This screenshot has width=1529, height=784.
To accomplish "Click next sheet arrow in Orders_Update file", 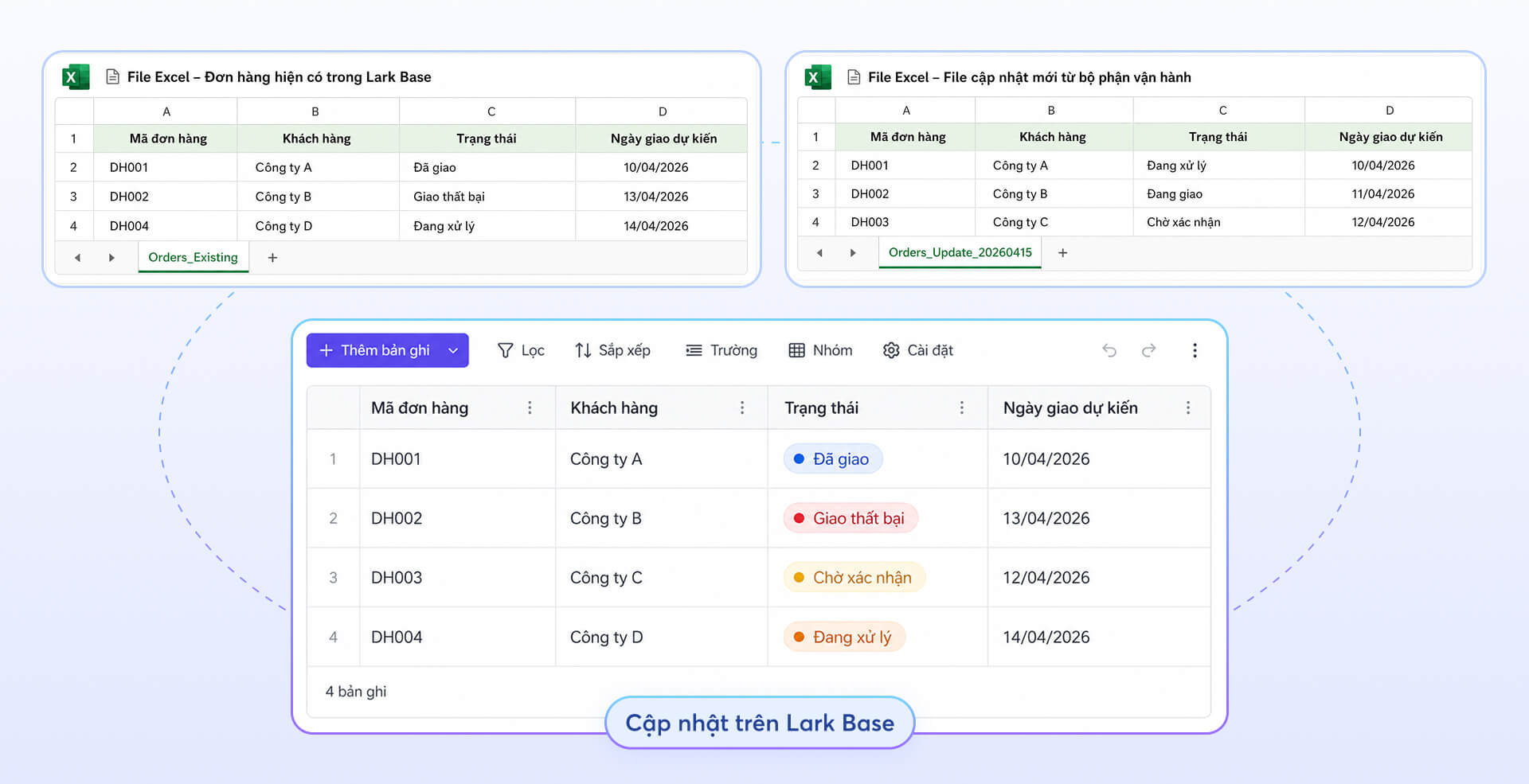I will click(853, 252).
